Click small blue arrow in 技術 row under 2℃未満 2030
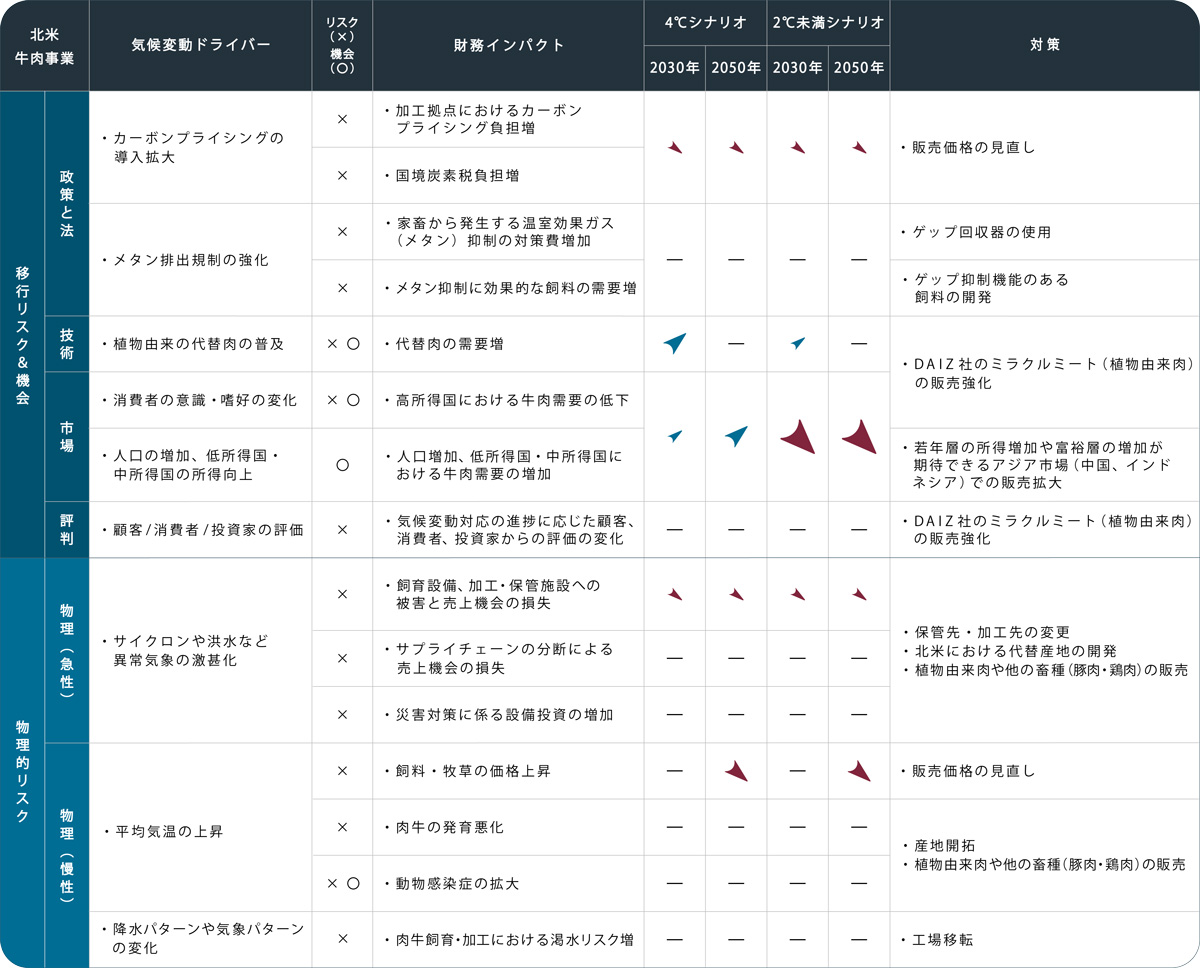This screenshot has height=968, width=1200. pos(797,344)
